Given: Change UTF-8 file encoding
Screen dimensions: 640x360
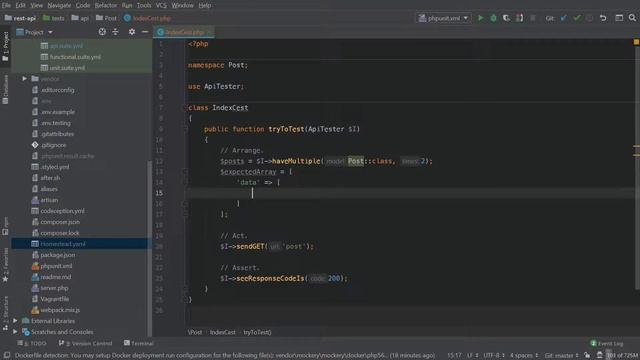Looking at the screenshot, I should coord(494,356).
